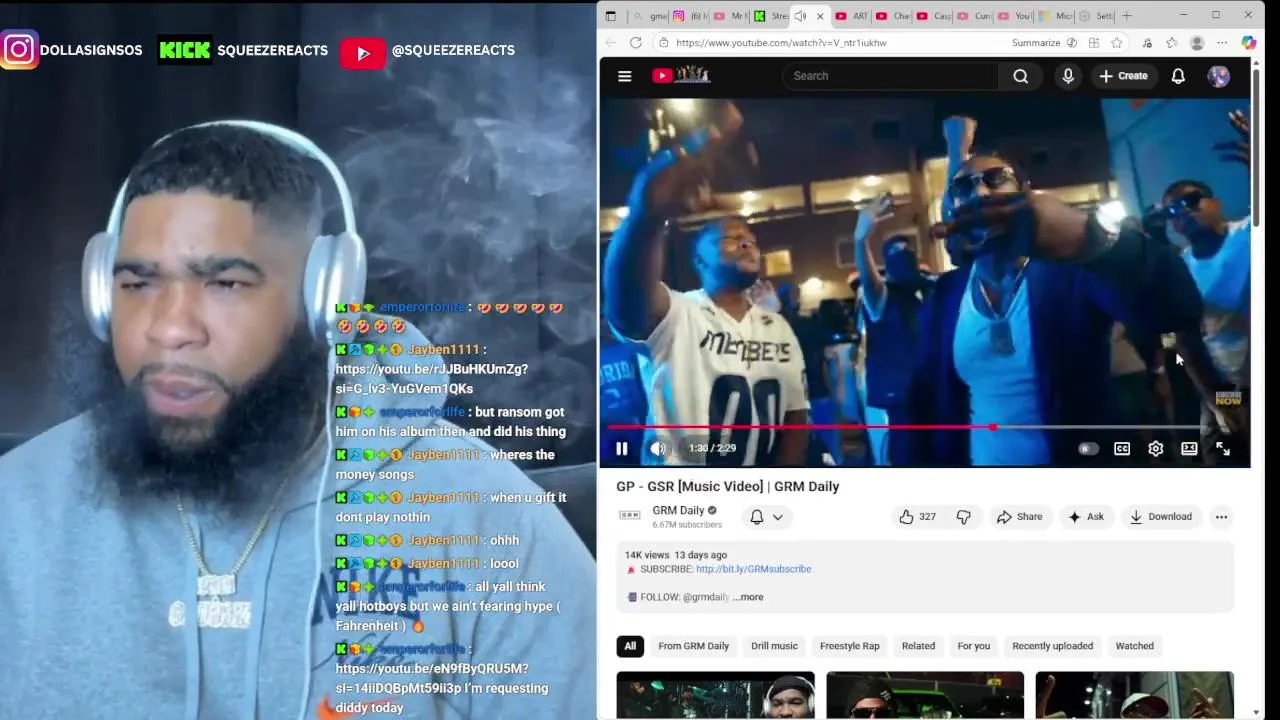Pause the playing music video
The width and height of the screenshot is (1280, 720).
(621, 449)
